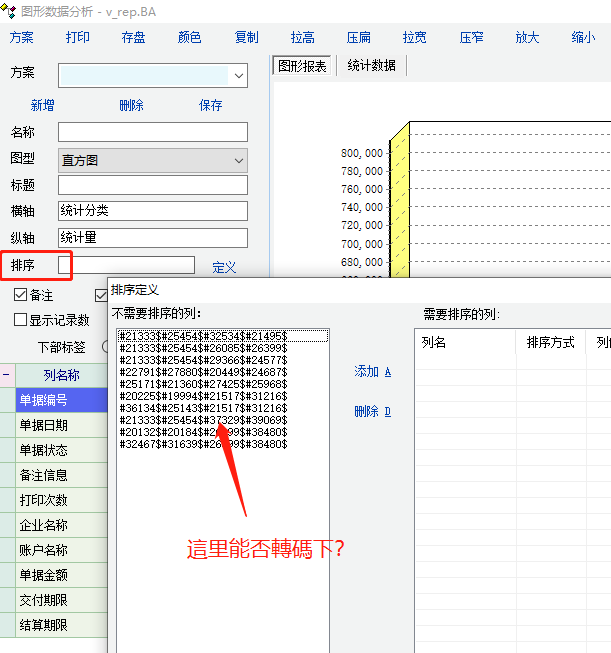
Task: Click the 新增 link under 方案
Action: pos(43,106)
